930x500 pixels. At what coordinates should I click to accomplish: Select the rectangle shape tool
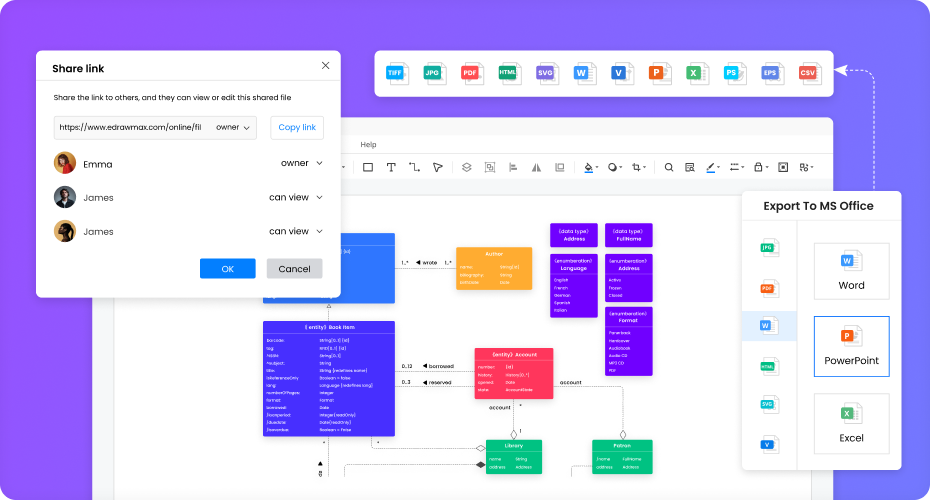(x=368, y=167)
